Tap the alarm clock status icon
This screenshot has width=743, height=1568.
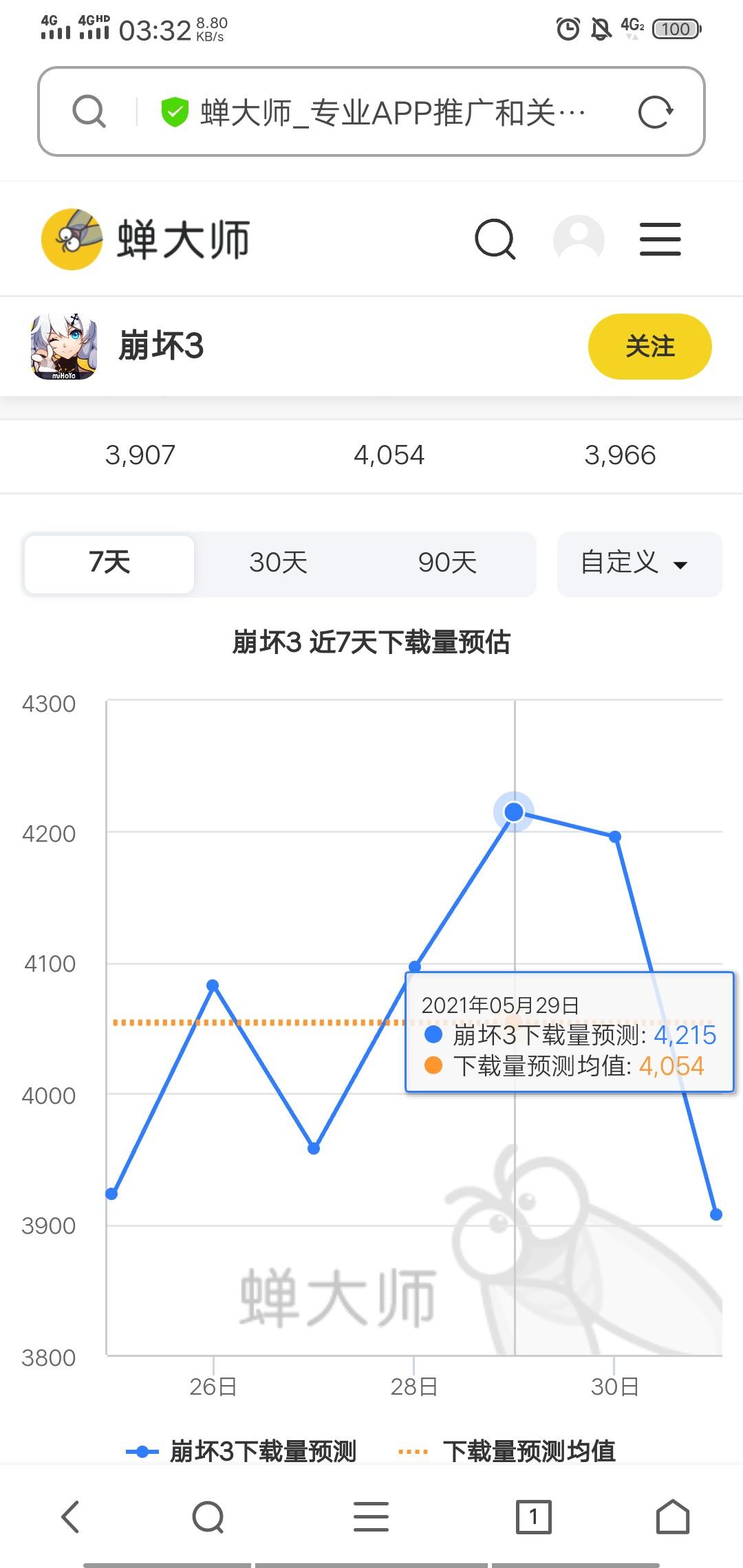pyautogui.click(x=568, y=28)
